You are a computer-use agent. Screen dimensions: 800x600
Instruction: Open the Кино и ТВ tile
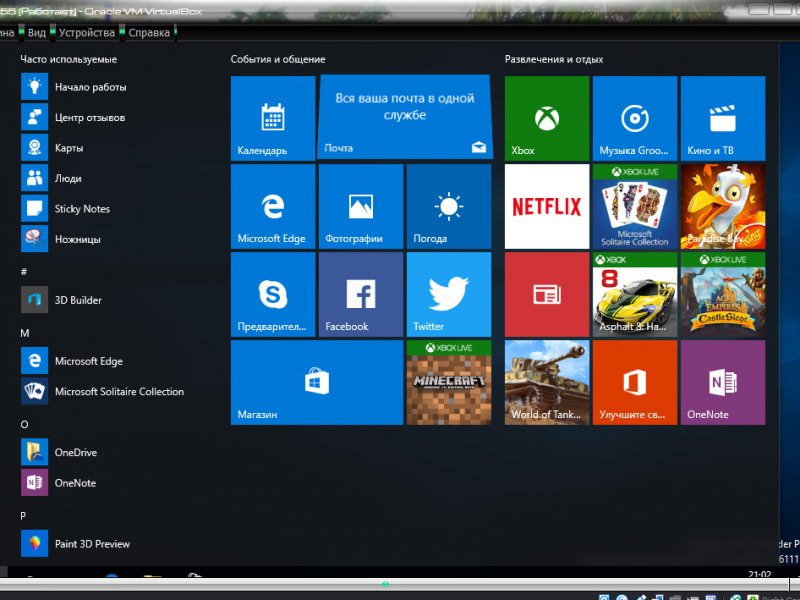pos(723,118)
